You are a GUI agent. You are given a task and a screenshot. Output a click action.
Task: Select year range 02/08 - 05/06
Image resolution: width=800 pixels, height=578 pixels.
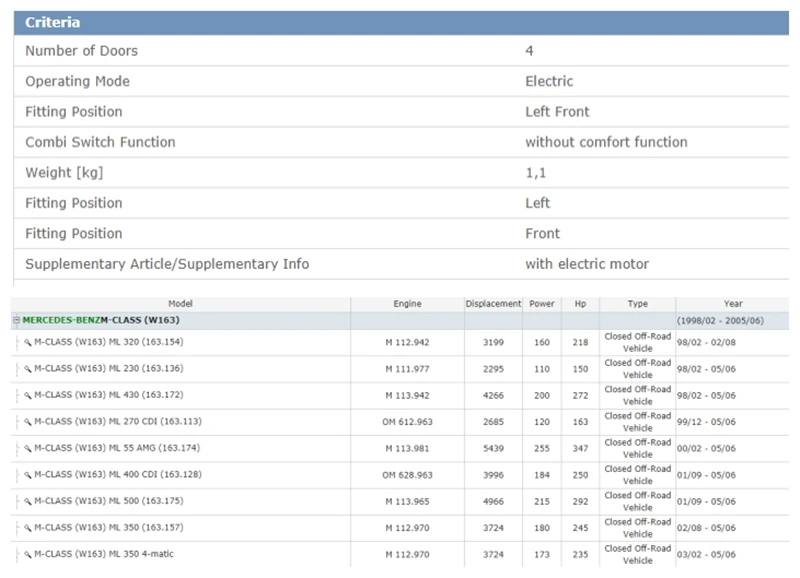(x=706, y=528)
